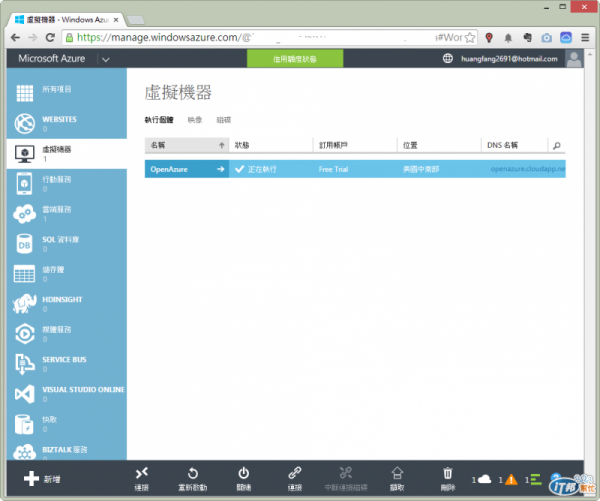Bookmark page with the star icon
The image size is (600, 501).
[x=470, y=38]
